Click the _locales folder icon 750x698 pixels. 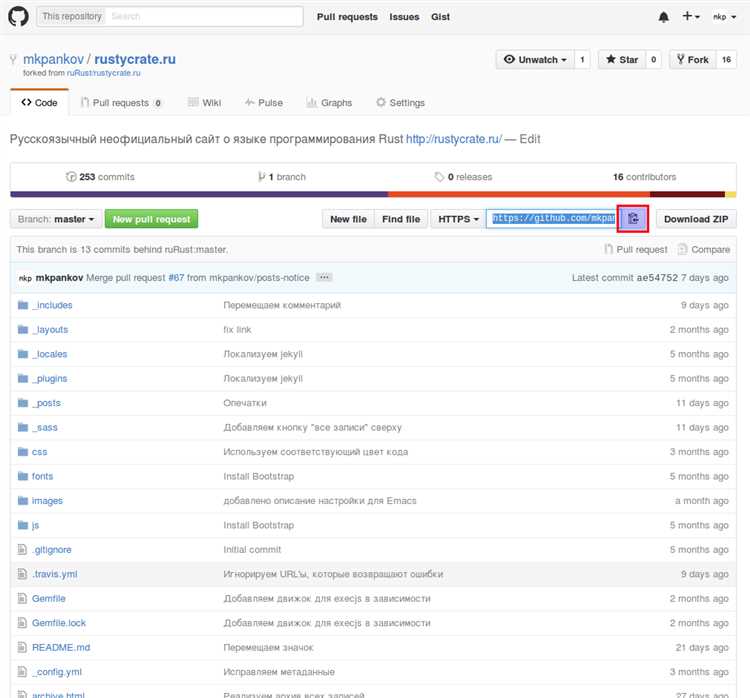22,354
